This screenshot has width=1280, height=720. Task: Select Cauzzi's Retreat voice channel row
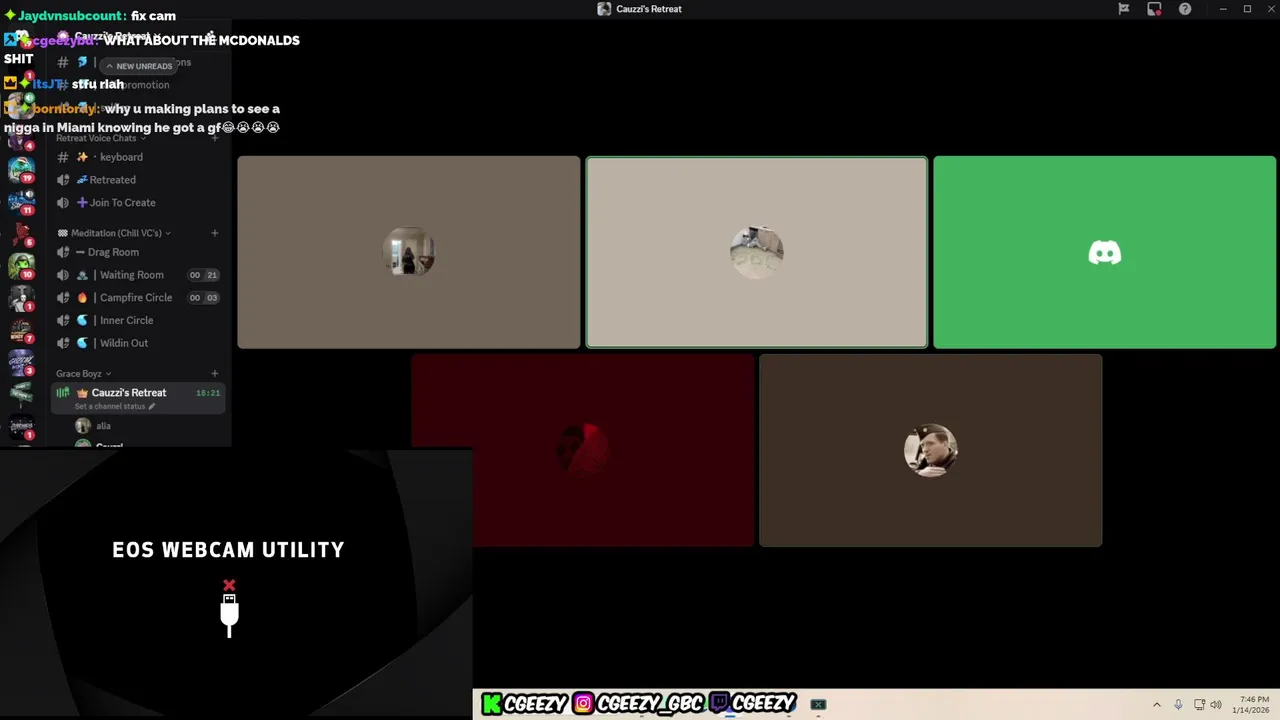point(138,398)
